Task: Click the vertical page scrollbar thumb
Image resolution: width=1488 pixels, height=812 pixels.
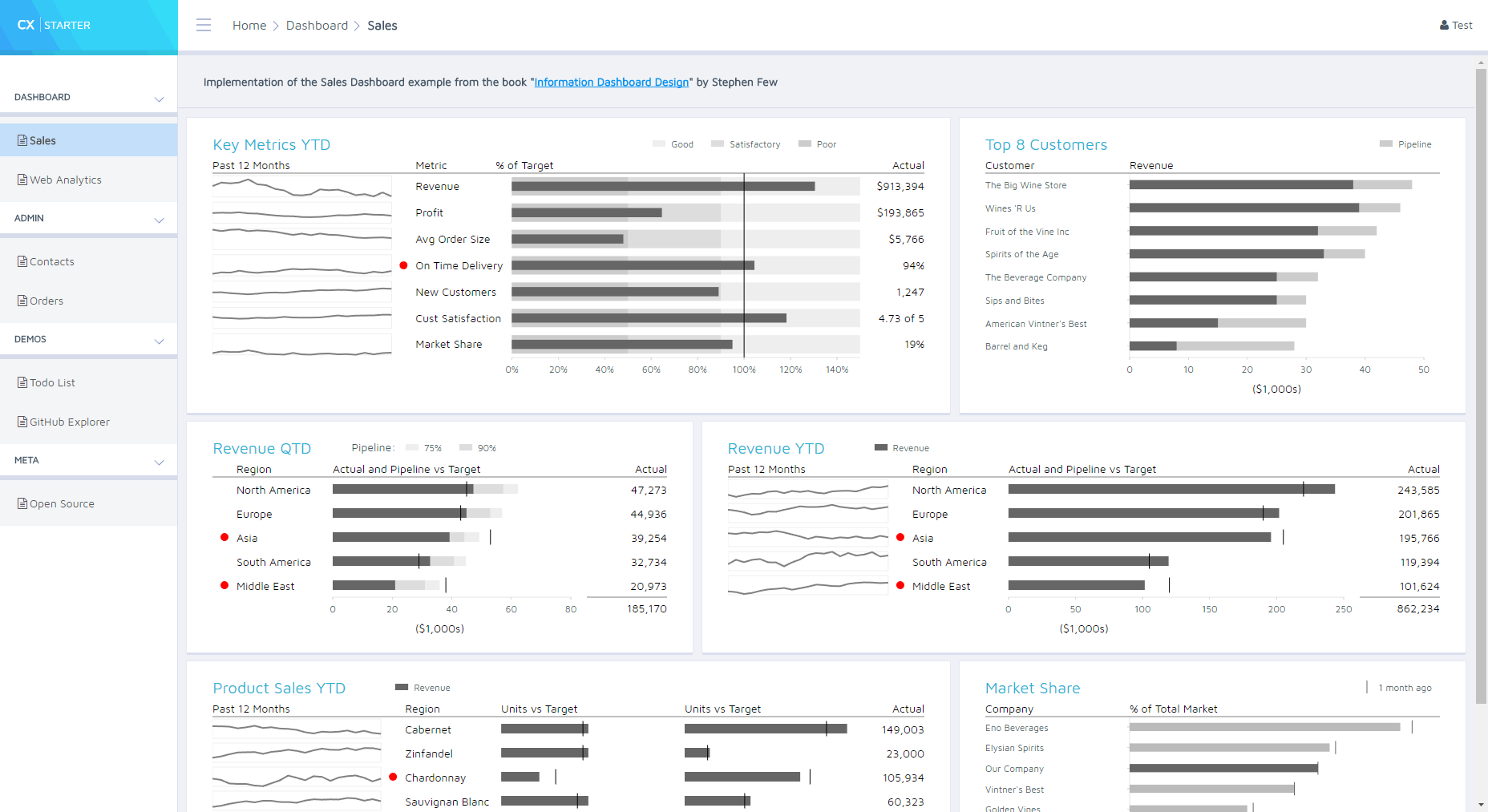Action: (x=1481, y=386)
